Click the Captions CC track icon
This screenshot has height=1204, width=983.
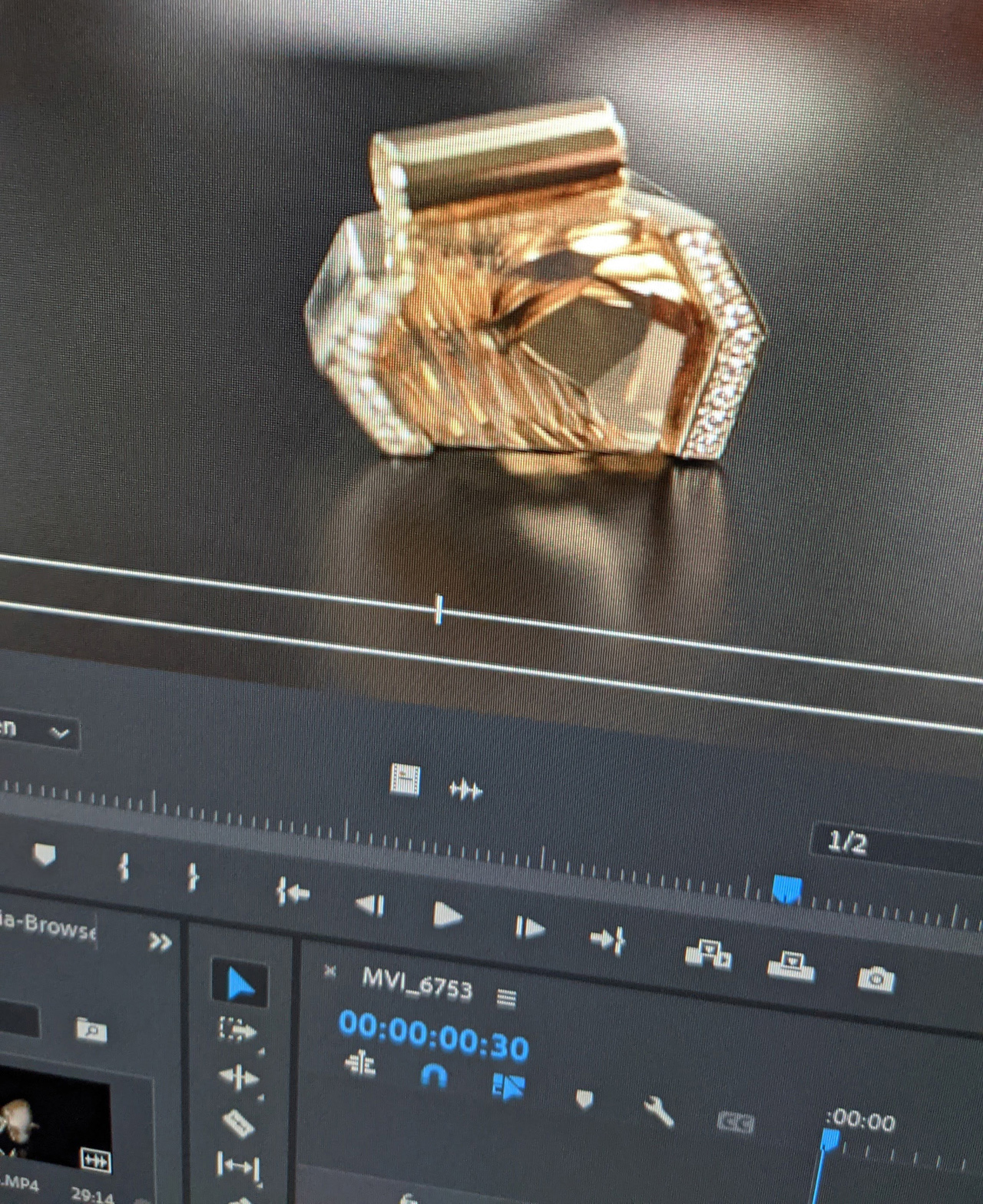point(735,1123)
